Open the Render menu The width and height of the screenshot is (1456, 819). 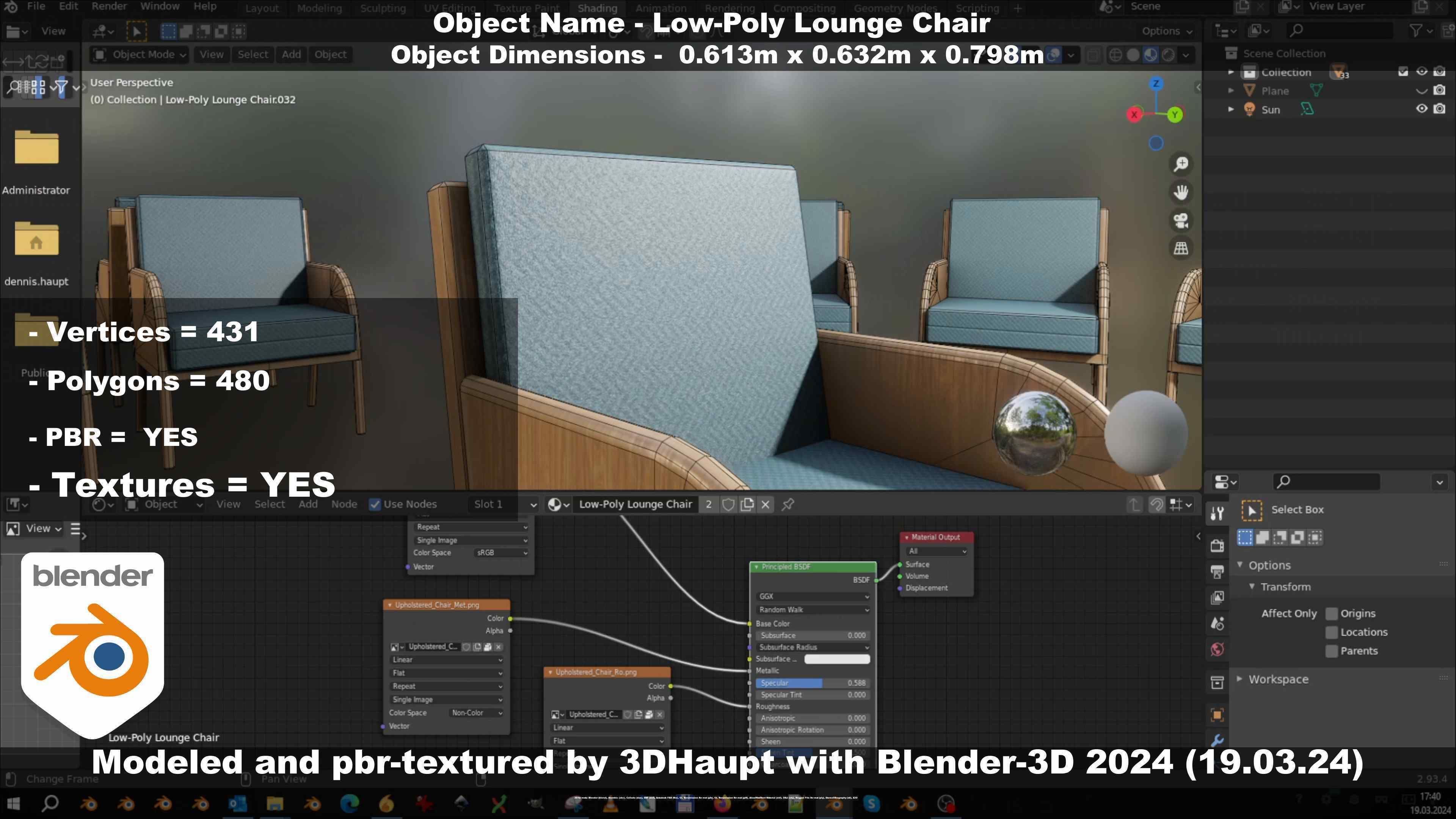click(109, 6)
